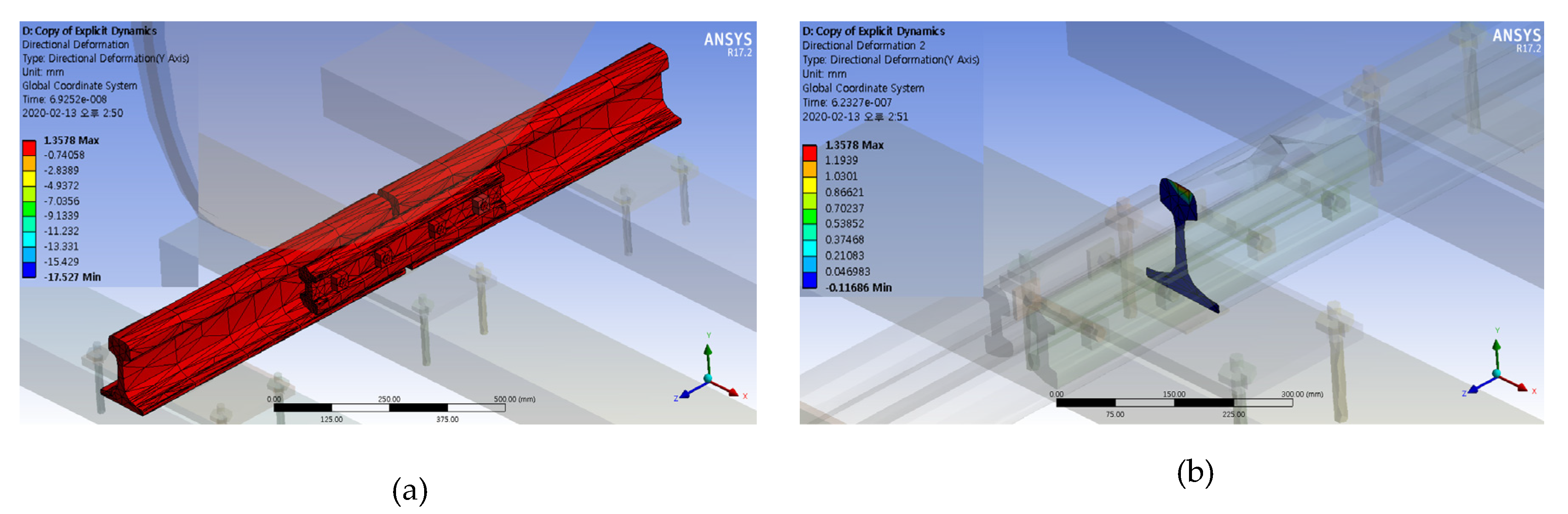
Task: Click dark blue legend swatch in right plot
Action: pyautogui.click(x=809, y=281)
